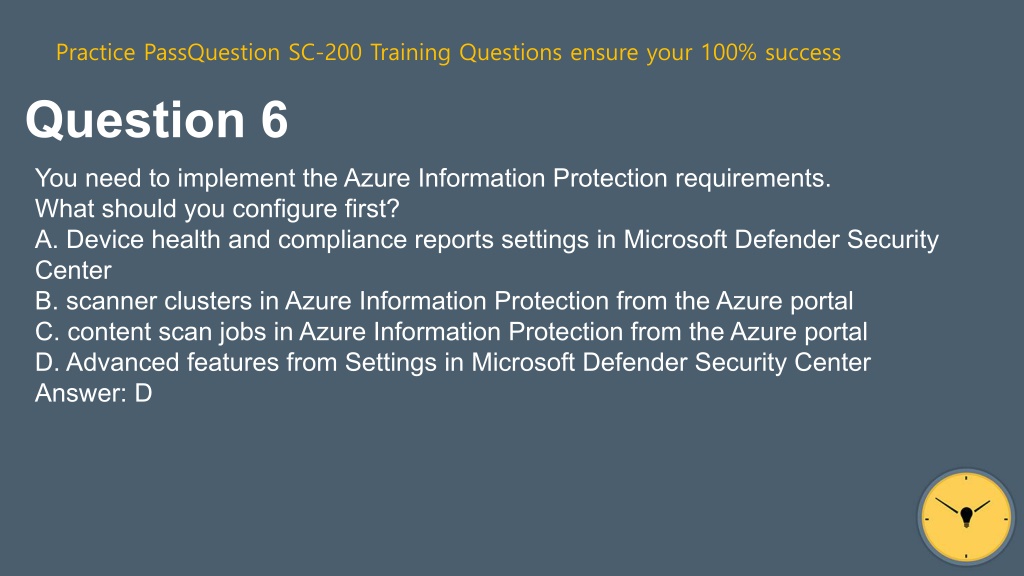Pick option D Advanced features from Settings

click(453, 362)
